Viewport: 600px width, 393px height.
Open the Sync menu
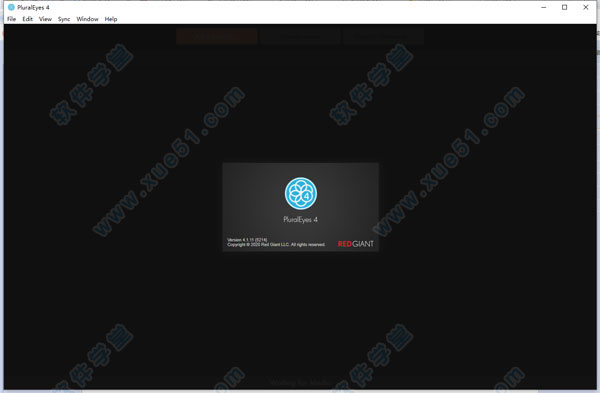coord(64,19)
